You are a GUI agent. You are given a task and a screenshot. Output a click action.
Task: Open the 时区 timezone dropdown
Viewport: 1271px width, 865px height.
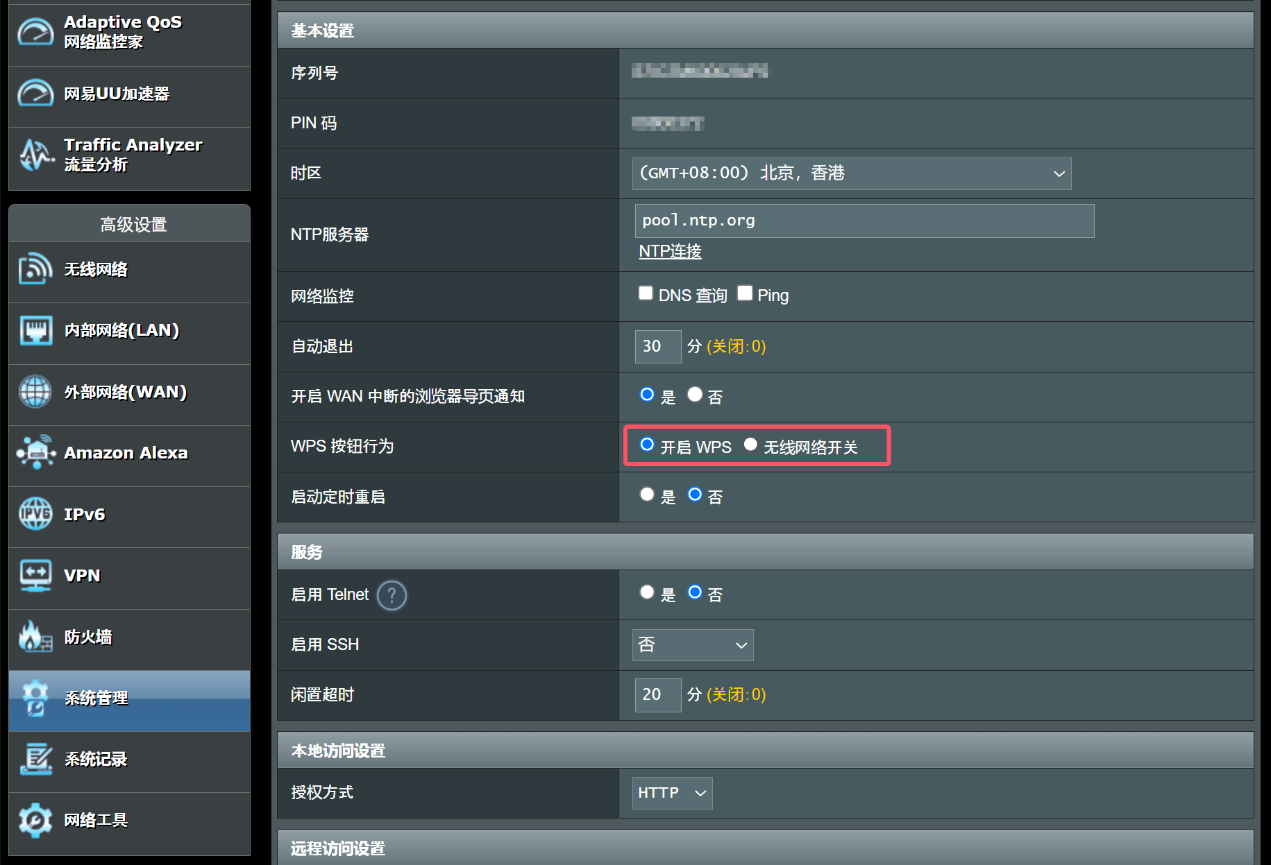pos(851,173)
